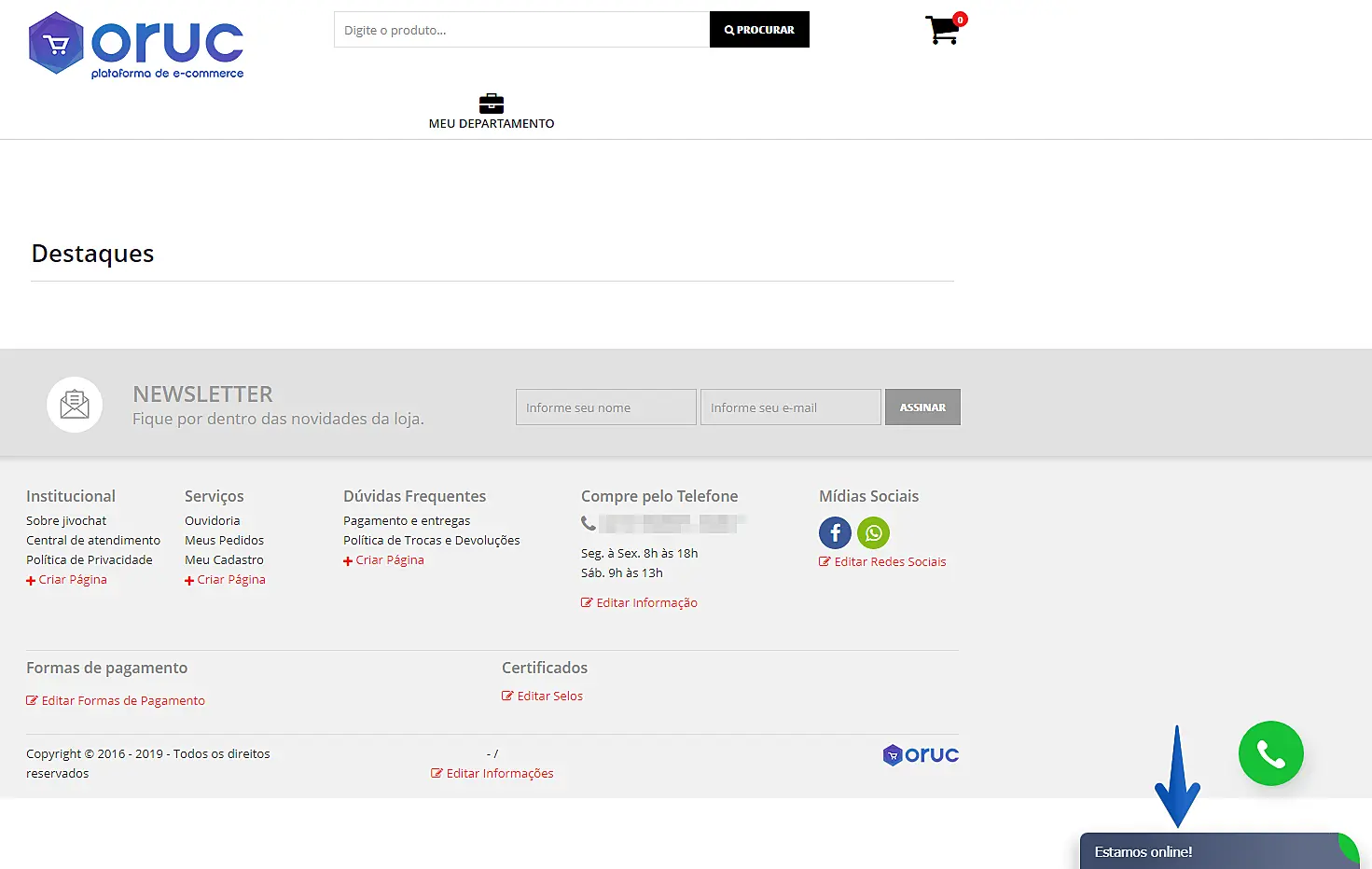The width and height of the screenshot is (1372, 869).
Task: Click 'Criar Página' under Institucional
Action: 72,579
